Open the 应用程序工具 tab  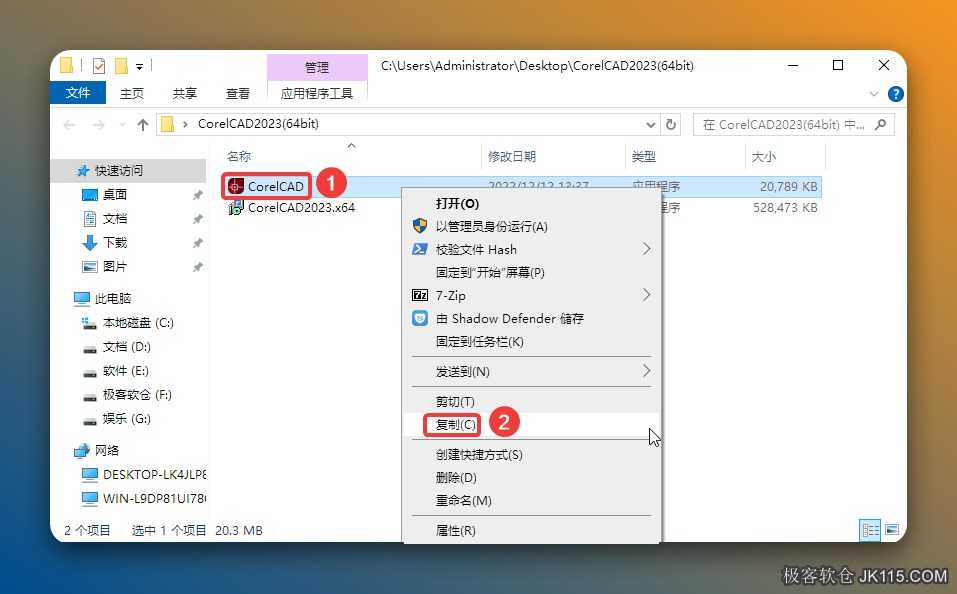317,93
